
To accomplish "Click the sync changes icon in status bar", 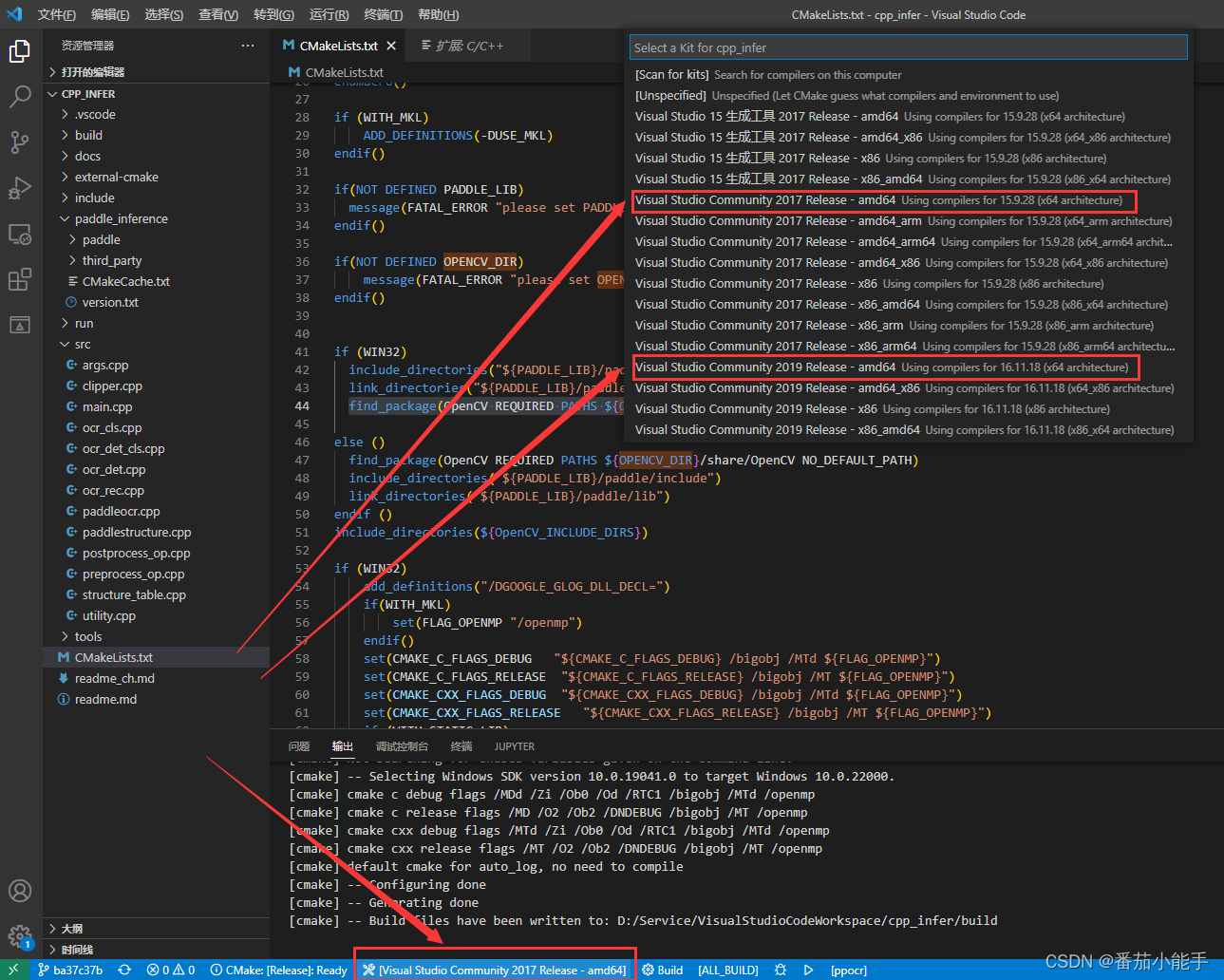I will pos(124,970).
